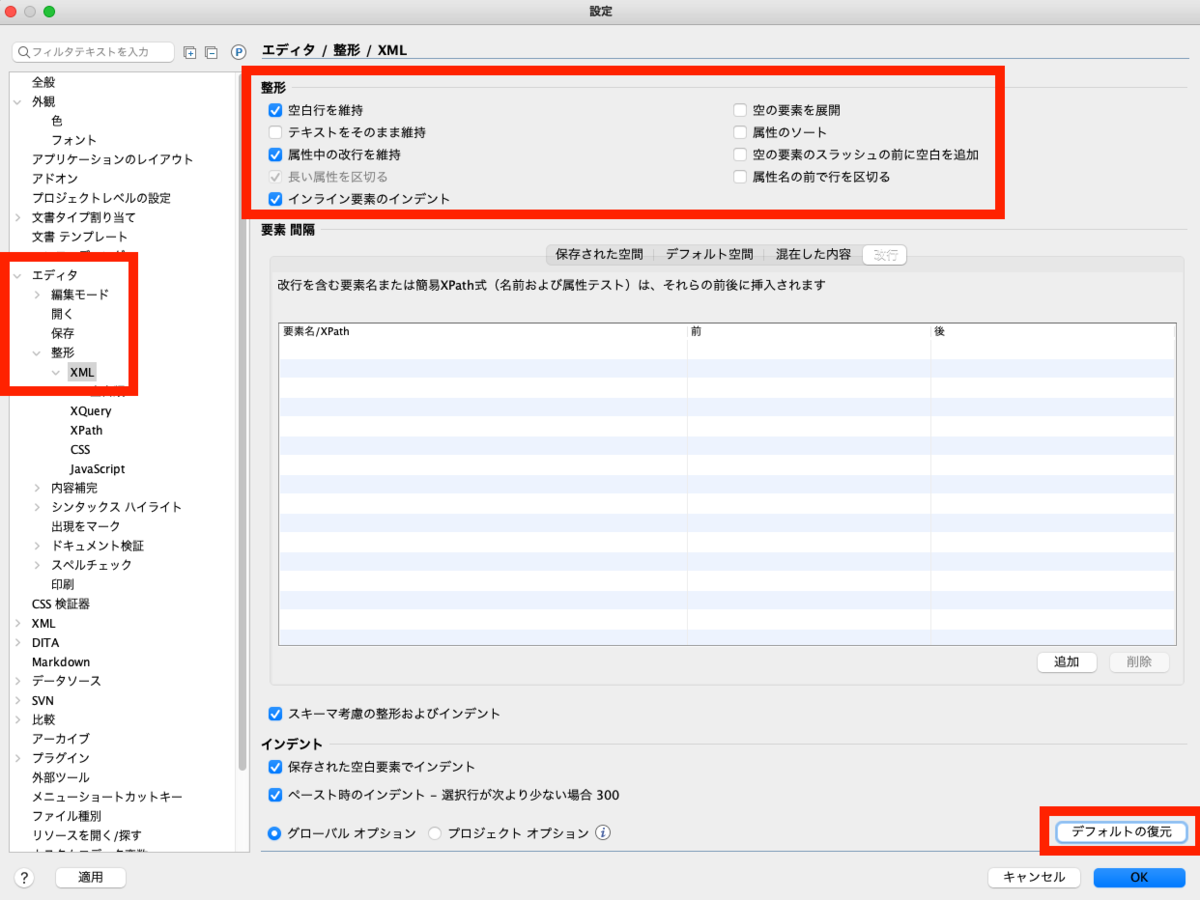Click 追加 button under the table

(x=1066, y=662)
